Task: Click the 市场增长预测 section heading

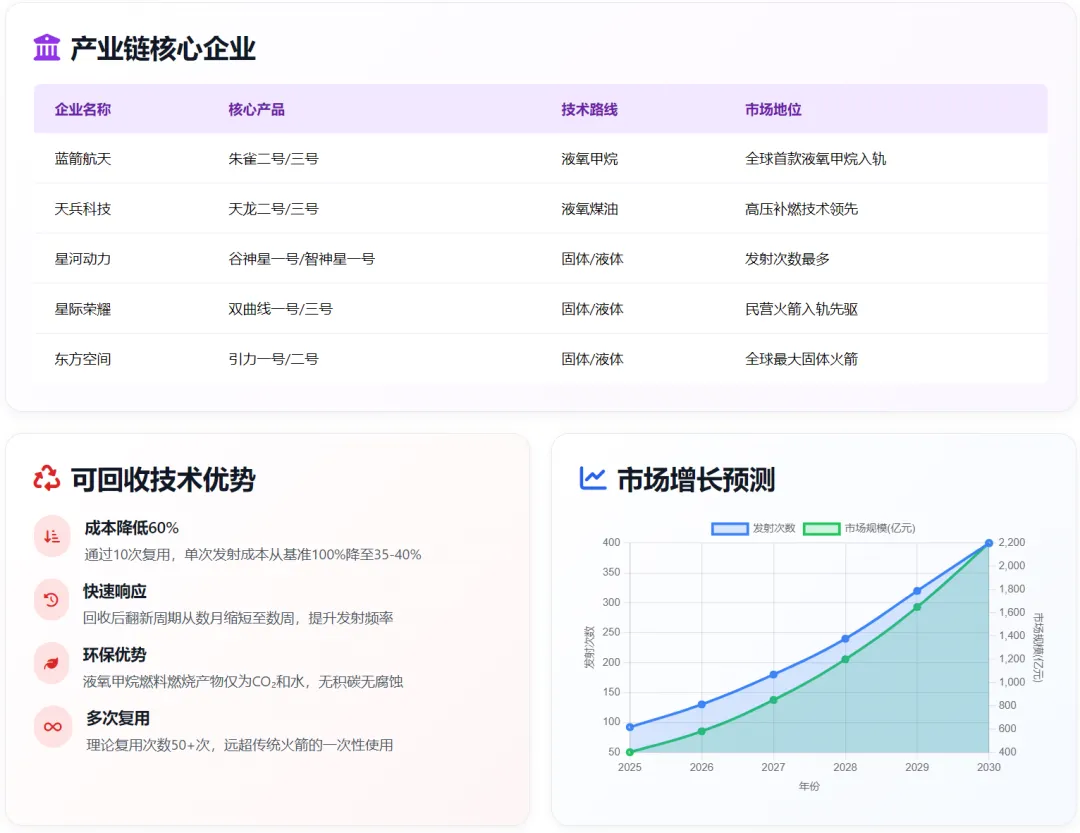Action: [696, 479]
